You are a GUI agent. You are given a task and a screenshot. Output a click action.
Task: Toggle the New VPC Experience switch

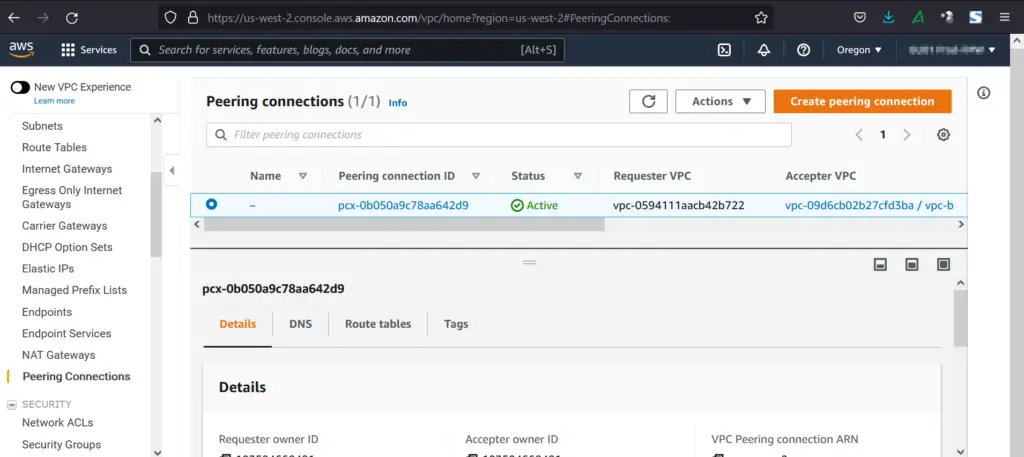(20, 87)
